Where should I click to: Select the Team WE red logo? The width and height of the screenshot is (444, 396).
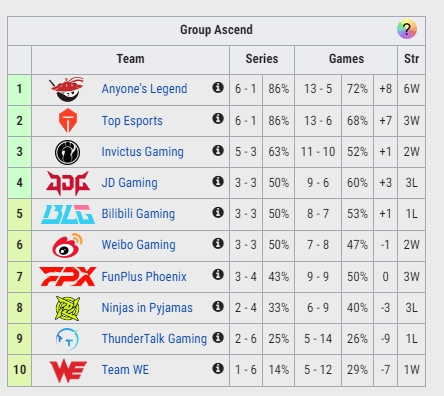click(68, 371)
